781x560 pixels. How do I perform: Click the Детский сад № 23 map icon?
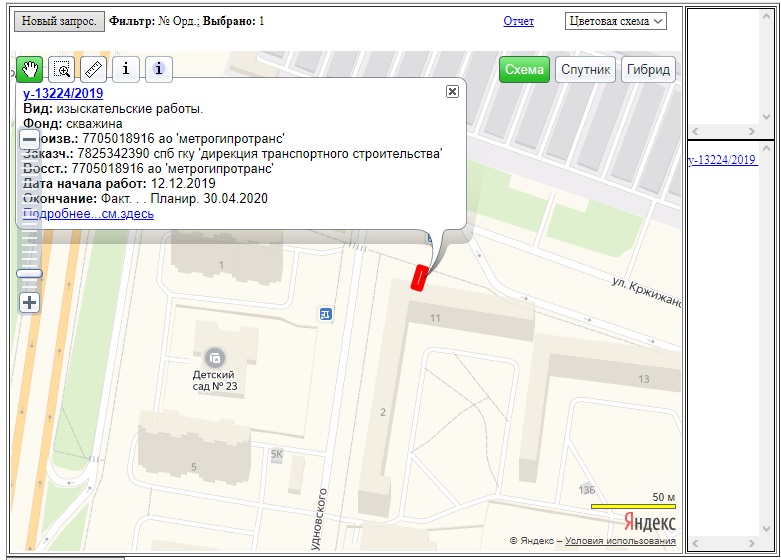point(214,357)
